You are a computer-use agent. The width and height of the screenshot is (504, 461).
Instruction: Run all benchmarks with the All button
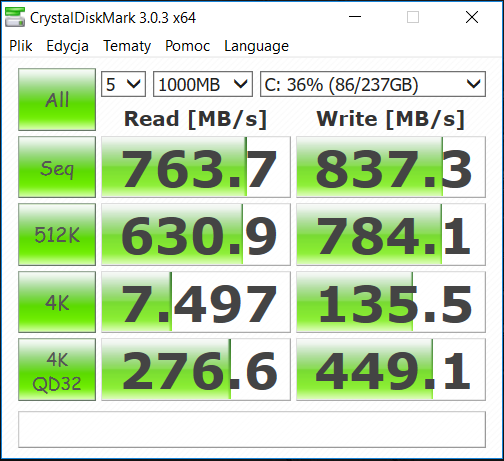point(57,99)
